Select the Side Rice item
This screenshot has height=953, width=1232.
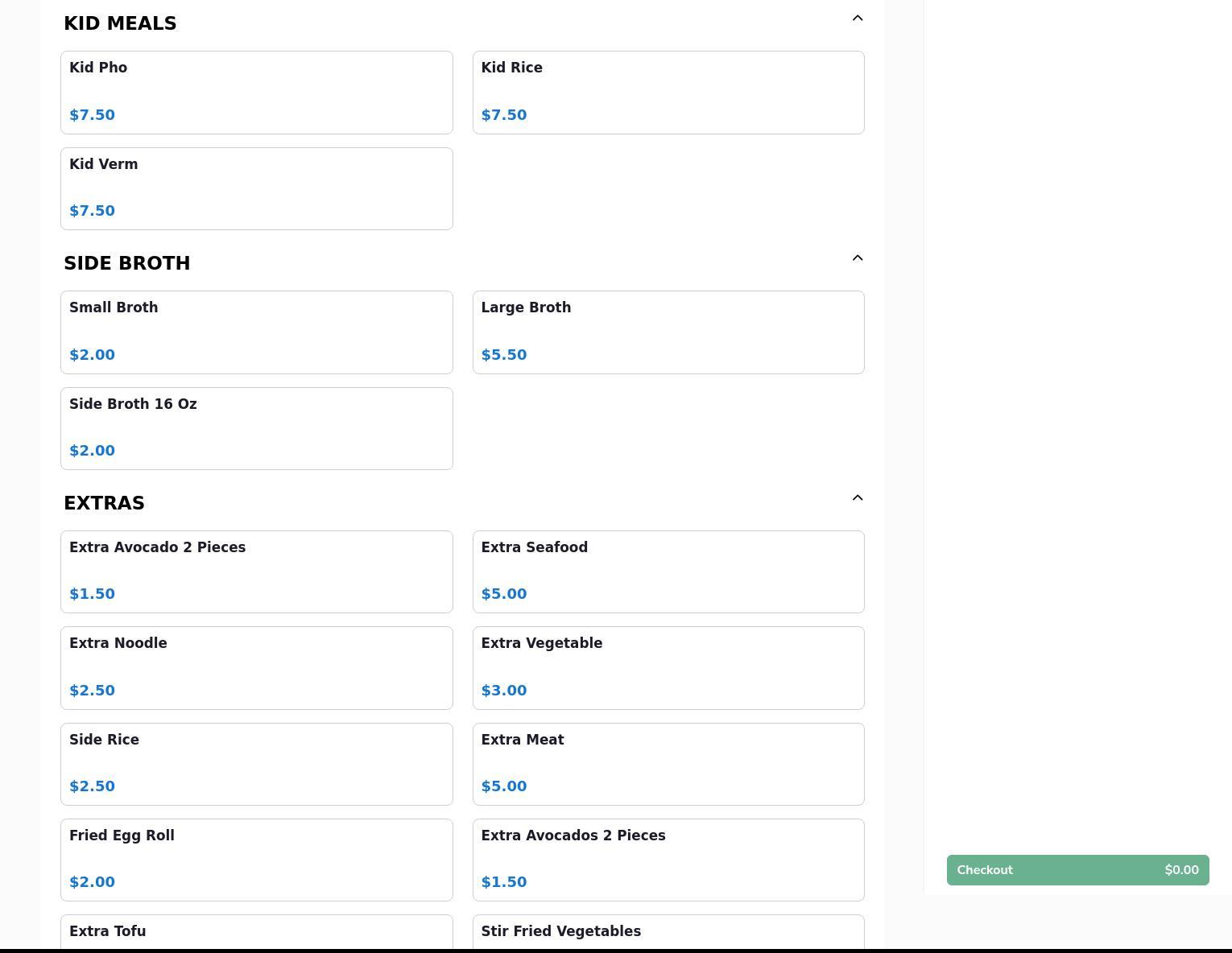coord(256,764)
